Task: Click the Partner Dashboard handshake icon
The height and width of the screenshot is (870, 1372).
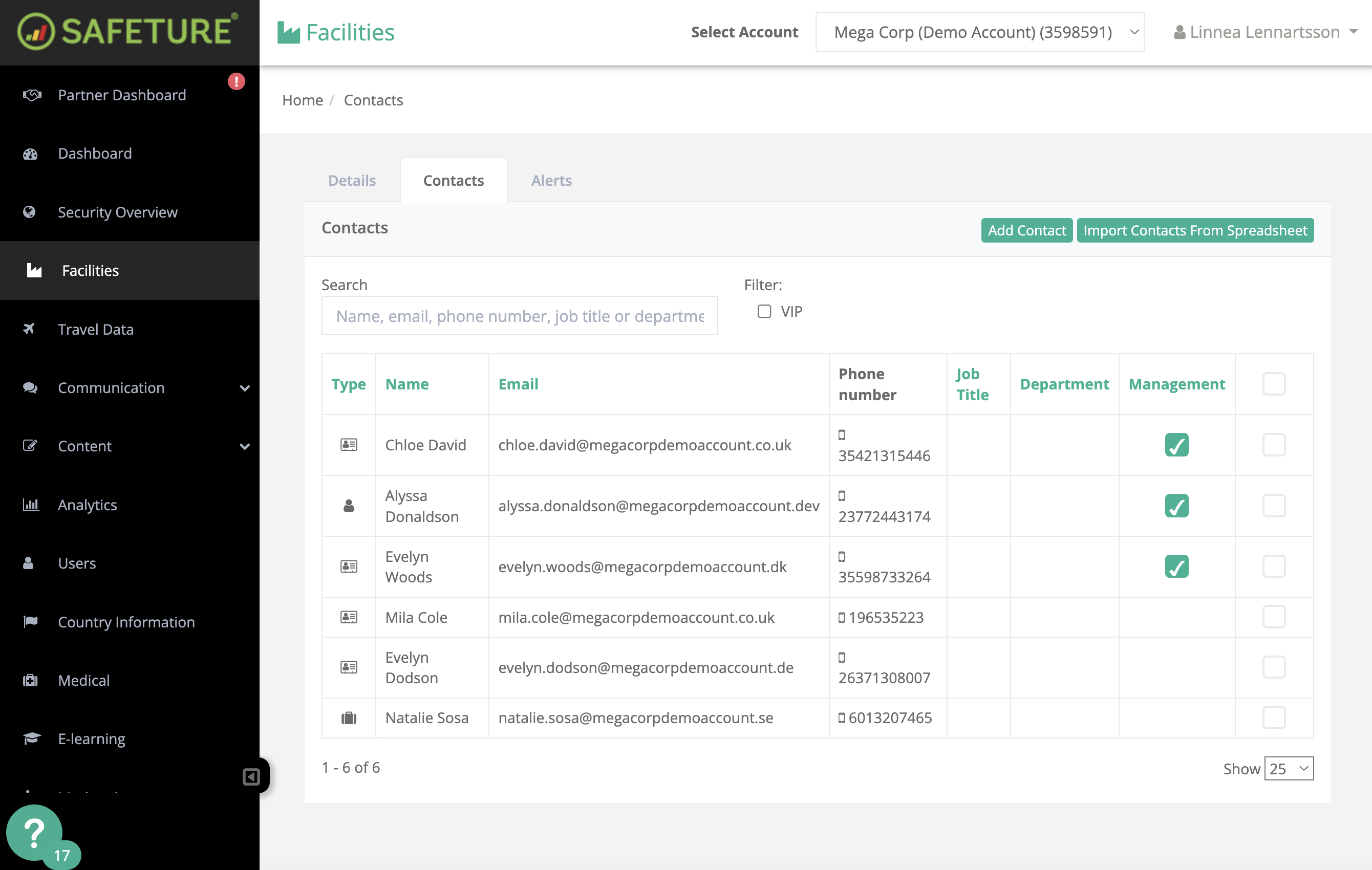Action: (31, 95)
